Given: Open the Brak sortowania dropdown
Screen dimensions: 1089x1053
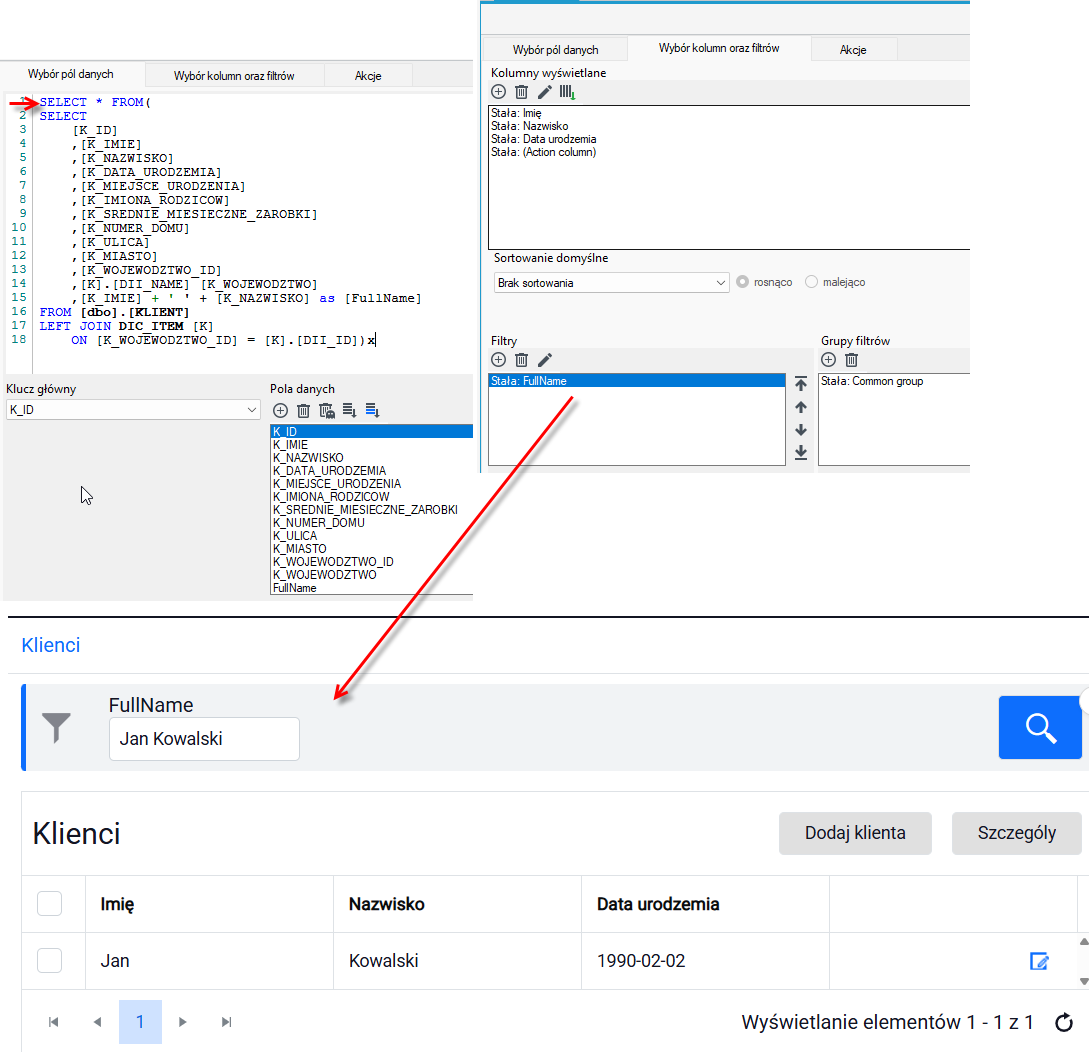Looking at the screenshot, I should (x=611, y=283).
